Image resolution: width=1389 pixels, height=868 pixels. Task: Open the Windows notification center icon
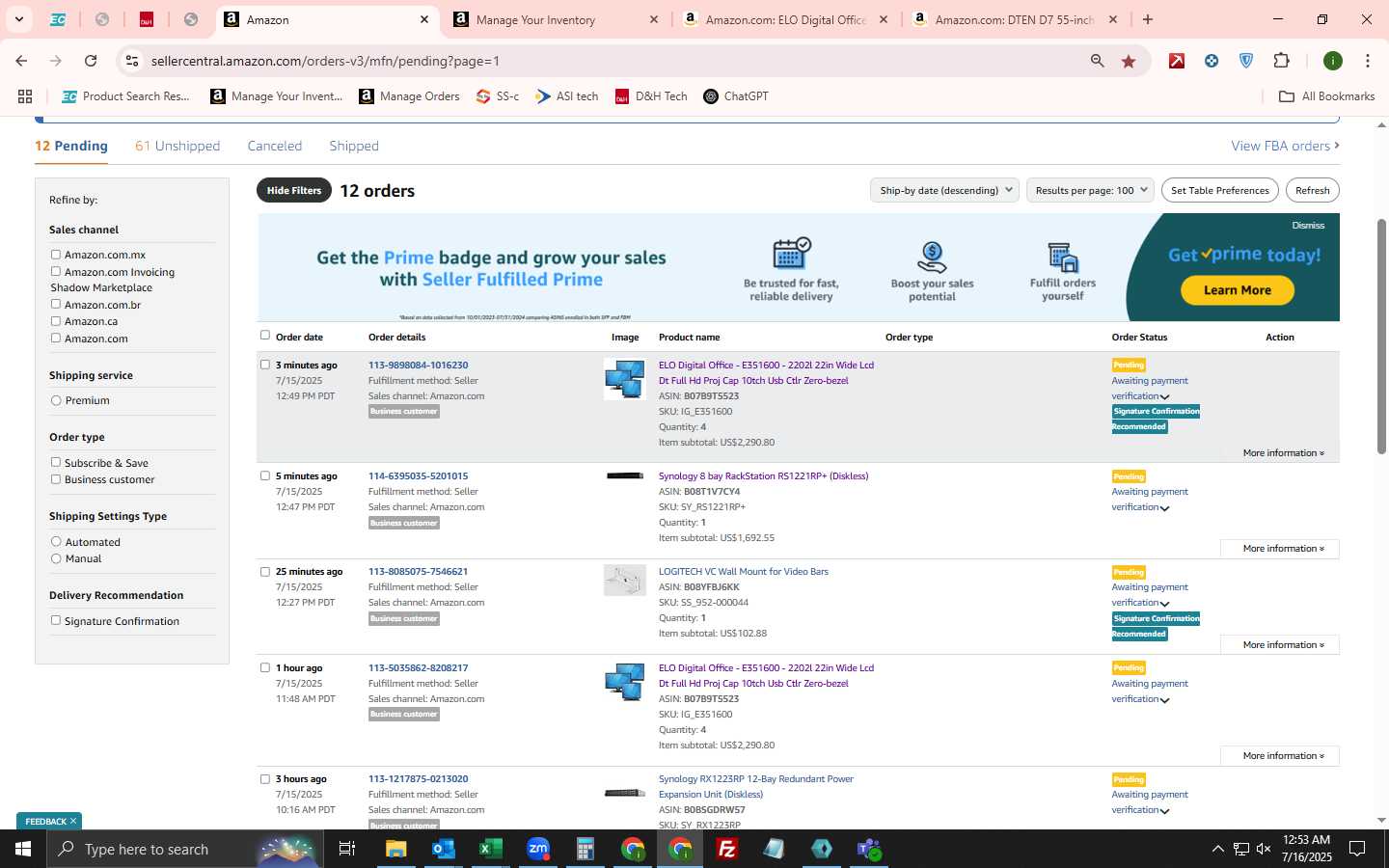point(1357,849)
